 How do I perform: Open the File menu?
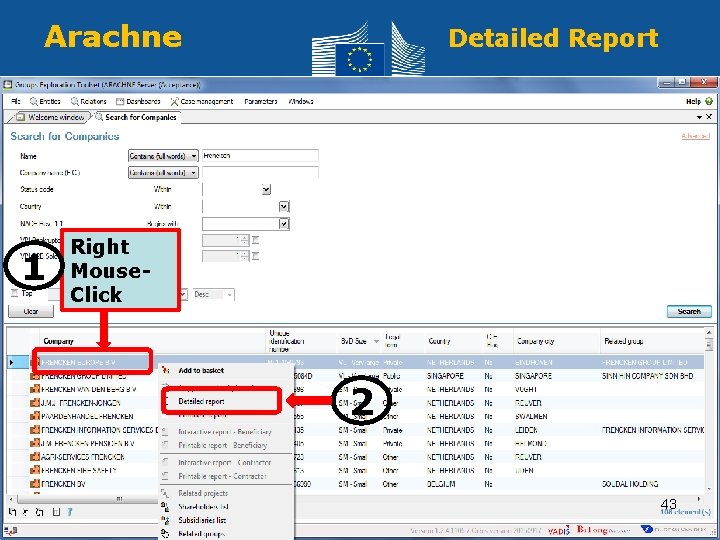click(16, 101)
